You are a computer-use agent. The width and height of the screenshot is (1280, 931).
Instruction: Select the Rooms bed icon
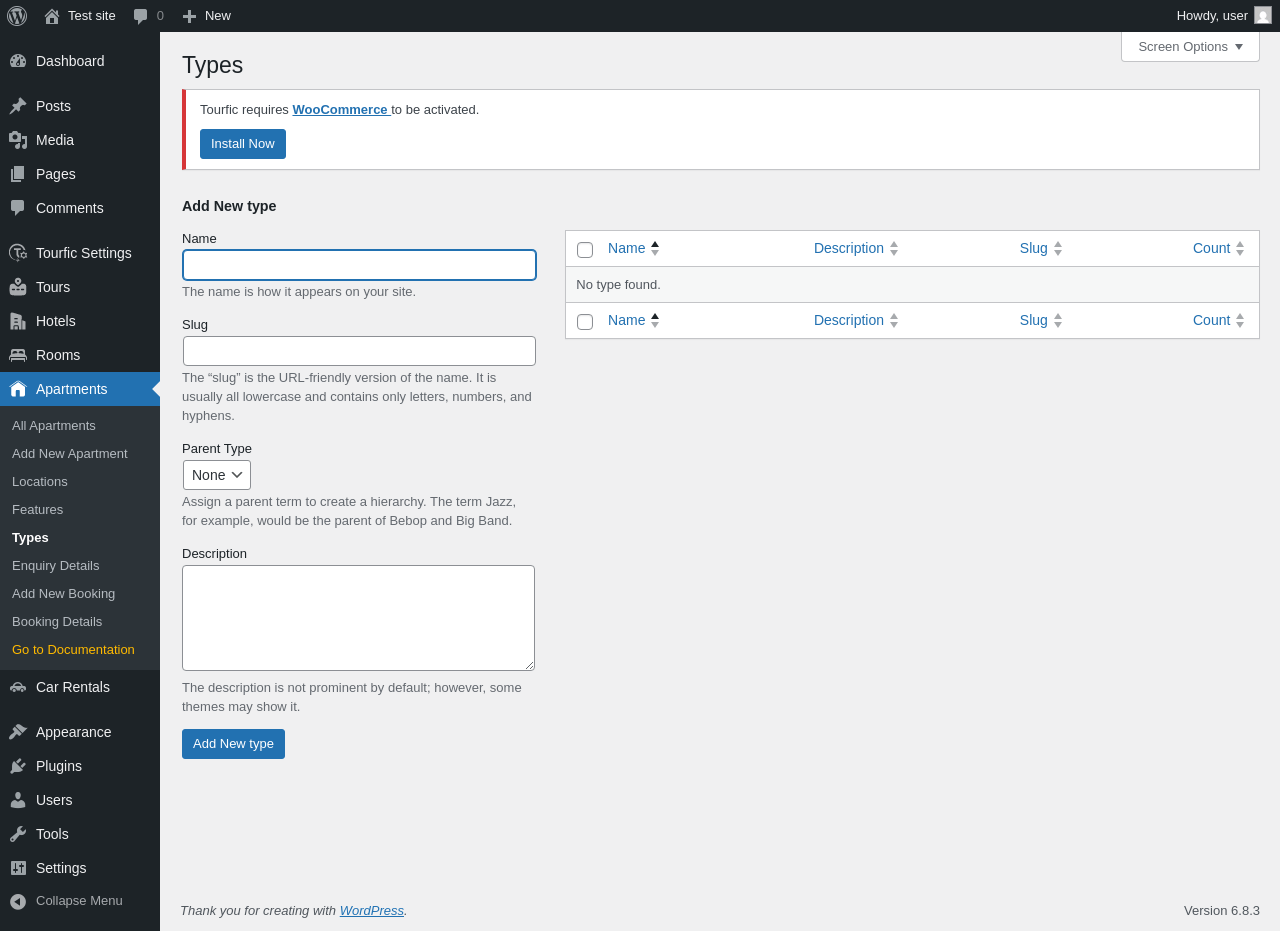pyautogui.click(x=18, y=355)
